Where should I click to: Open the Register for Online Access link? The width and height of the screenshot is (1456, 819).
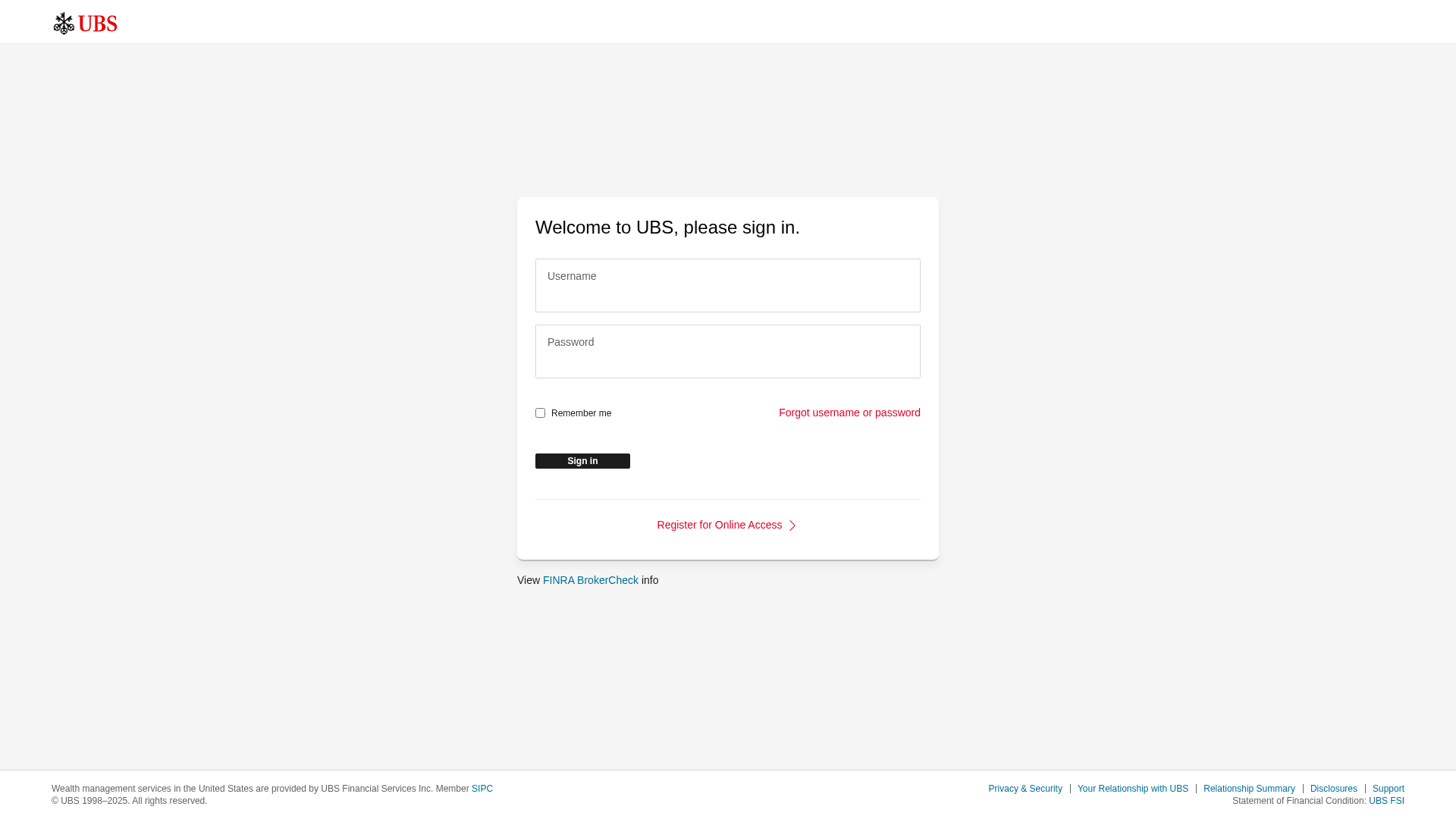coord(720,525)
